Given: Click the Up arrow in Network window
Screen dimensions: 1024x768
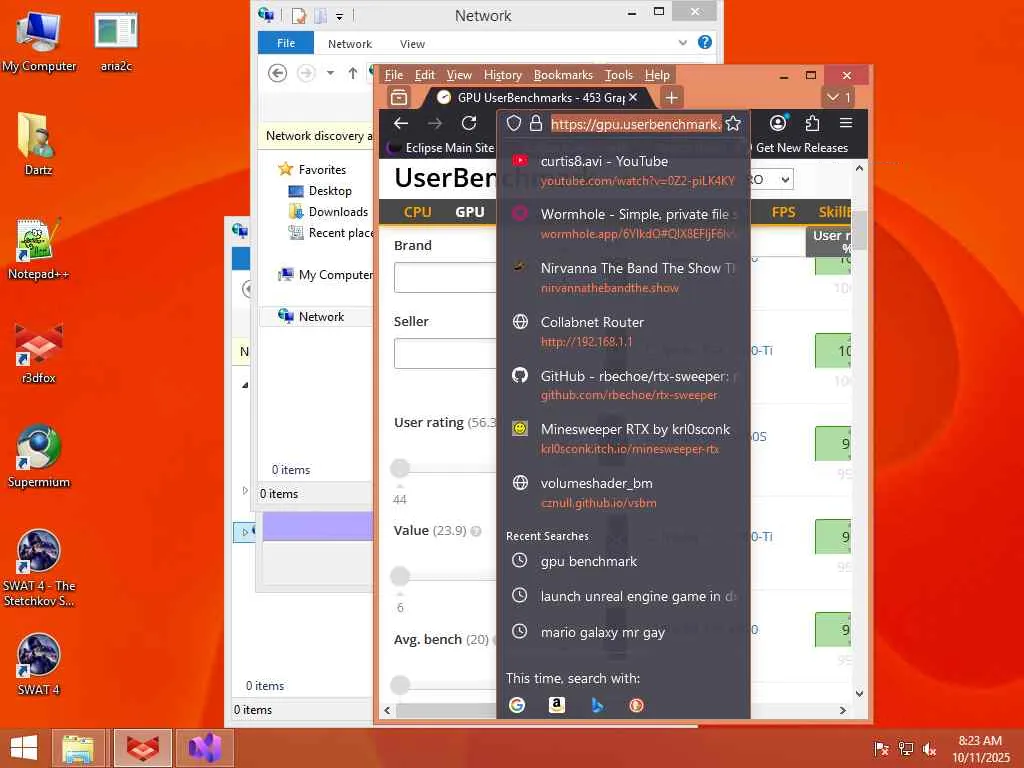Looking at the screenshot, I should coord(353,73).
